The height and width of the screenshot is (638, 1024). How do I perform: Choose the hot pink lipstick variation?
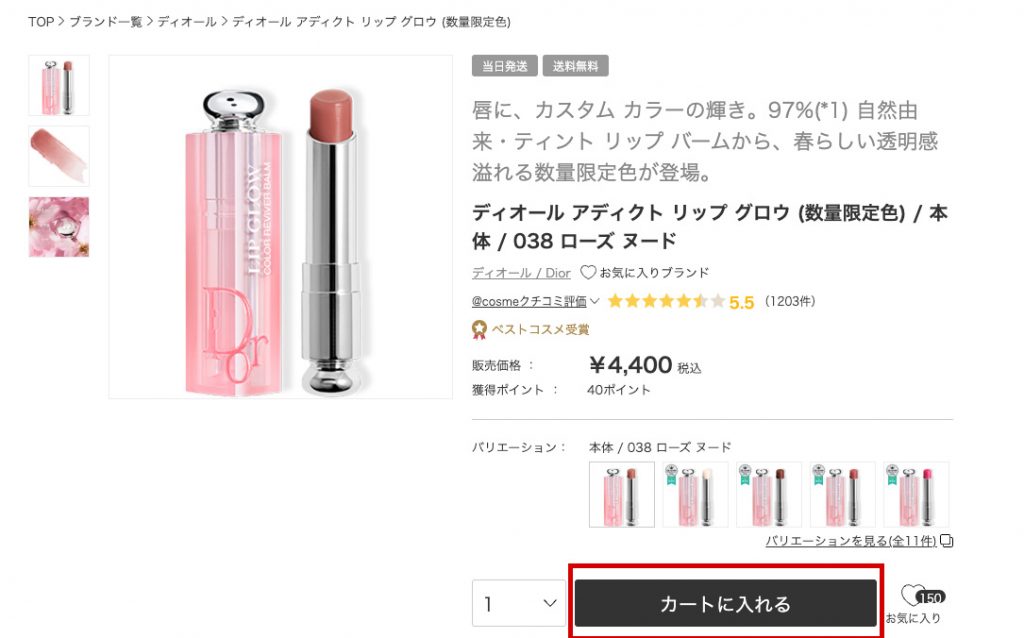916,494
